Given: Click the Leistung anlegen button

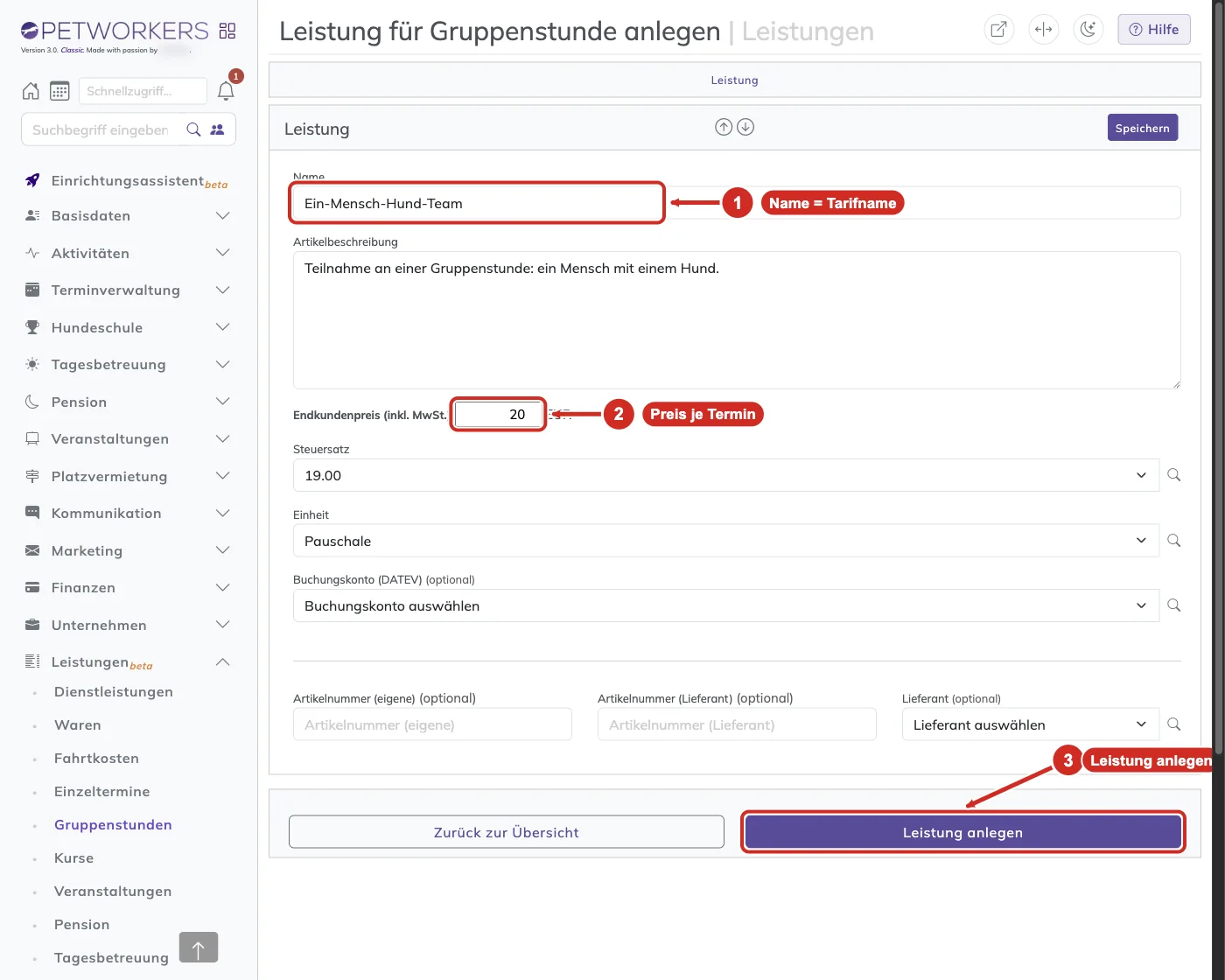Looking at the screenshot, I should coord(963,832).
